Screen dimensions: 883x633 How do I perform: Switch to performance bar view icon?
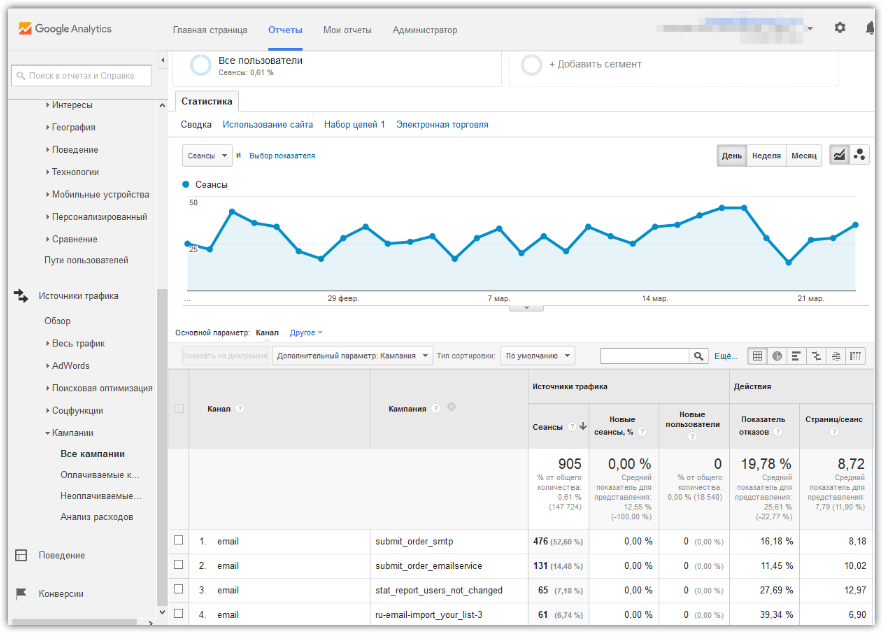796,356
